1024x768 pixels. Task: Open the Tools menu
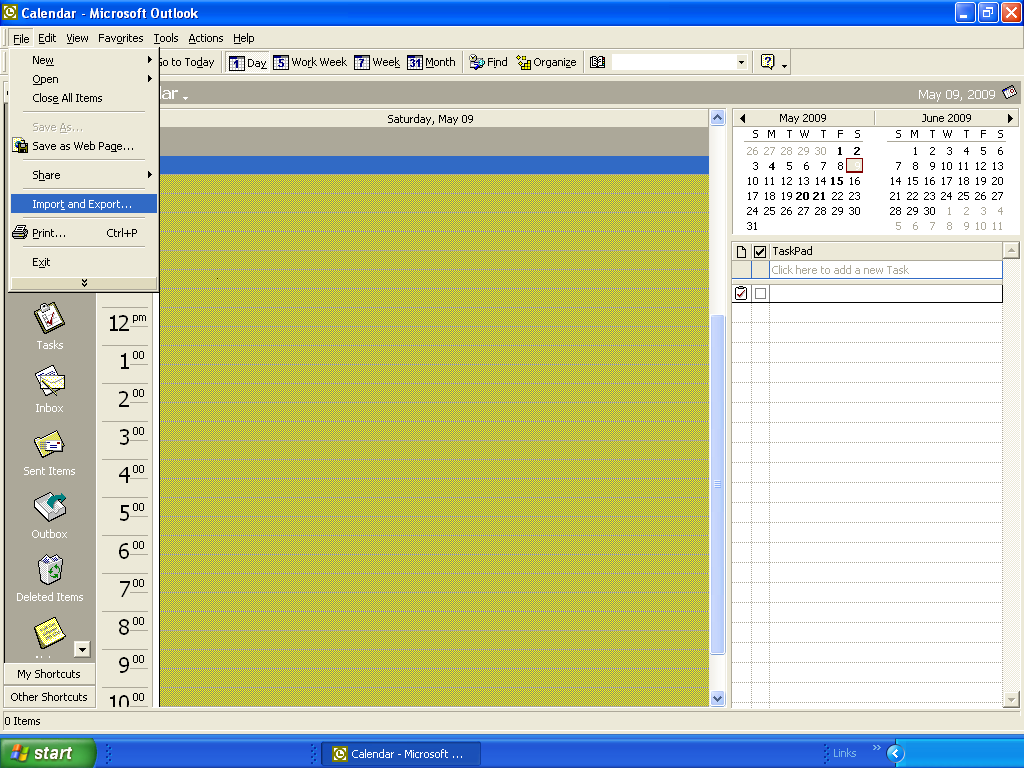click(166, 38)
